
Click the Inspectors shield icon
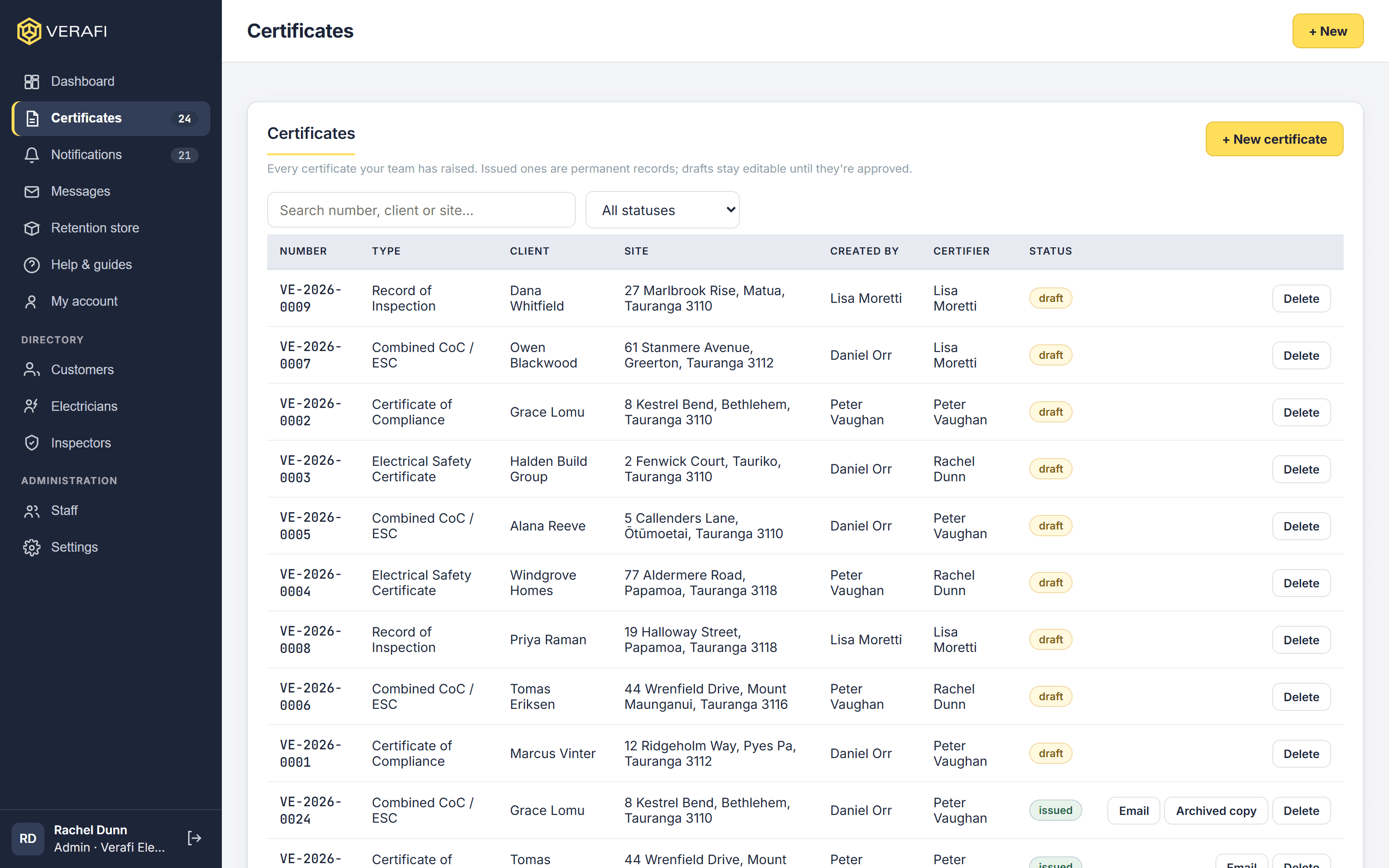point(31,443)
